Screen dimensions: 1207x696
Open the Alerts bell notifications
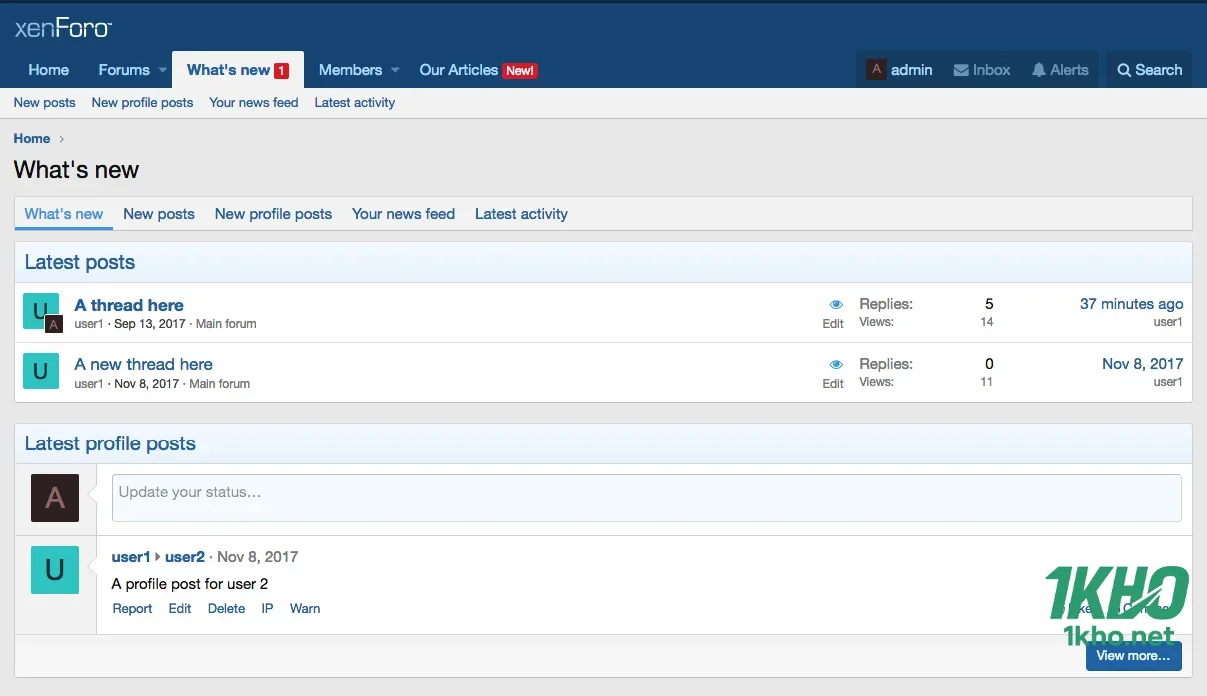point(1039,70)
